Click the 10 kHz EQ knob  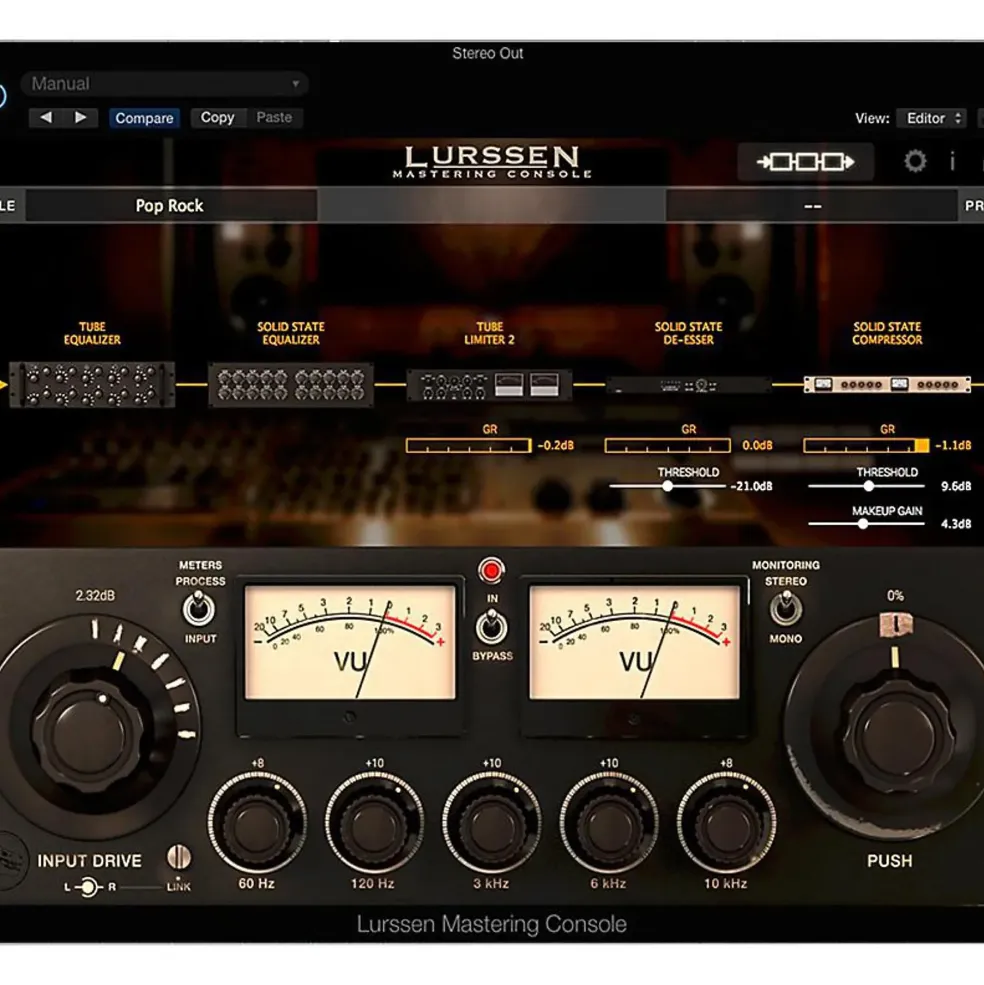[x=726, y=824]
